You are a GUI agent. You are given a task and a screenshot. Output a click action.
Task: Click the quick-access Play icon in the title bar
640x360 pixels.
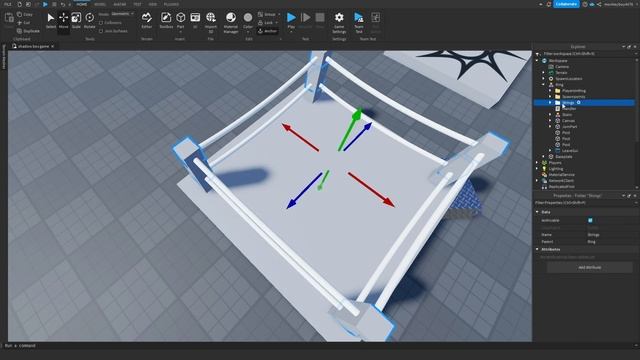point(45,4)
